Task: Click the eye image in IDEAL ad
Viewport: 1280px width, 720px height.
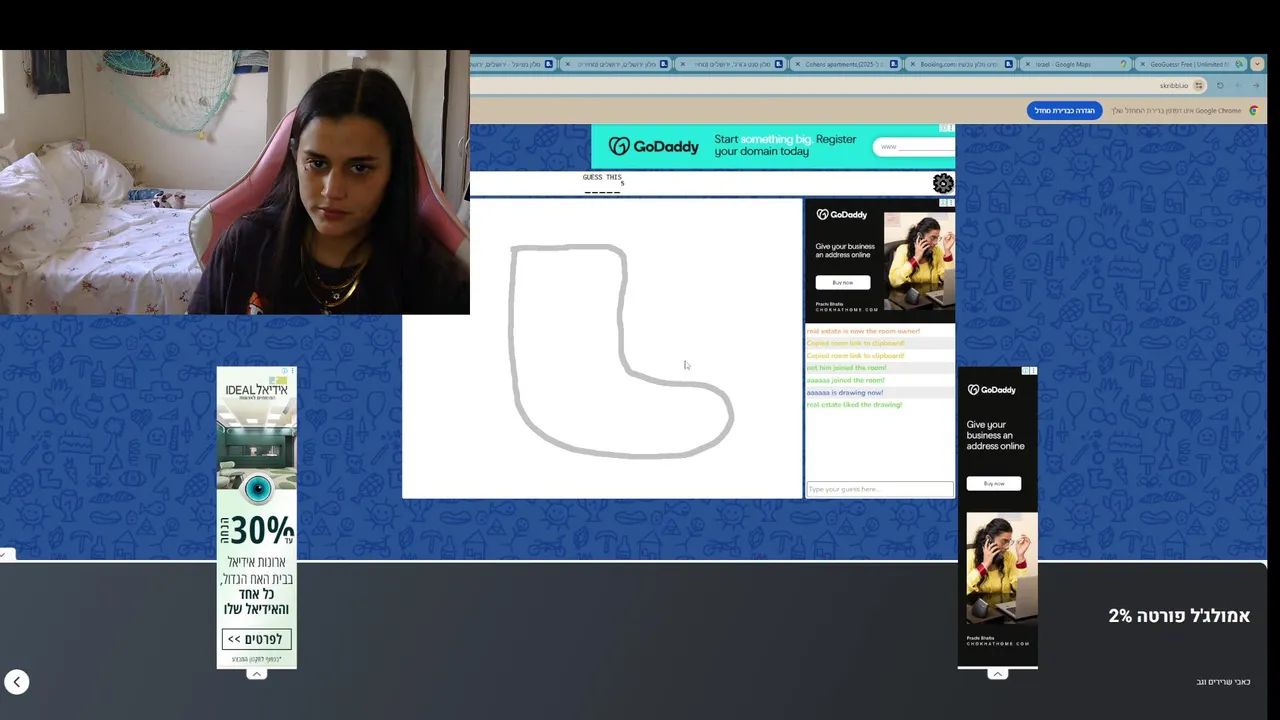Action: tap(258, 489)
